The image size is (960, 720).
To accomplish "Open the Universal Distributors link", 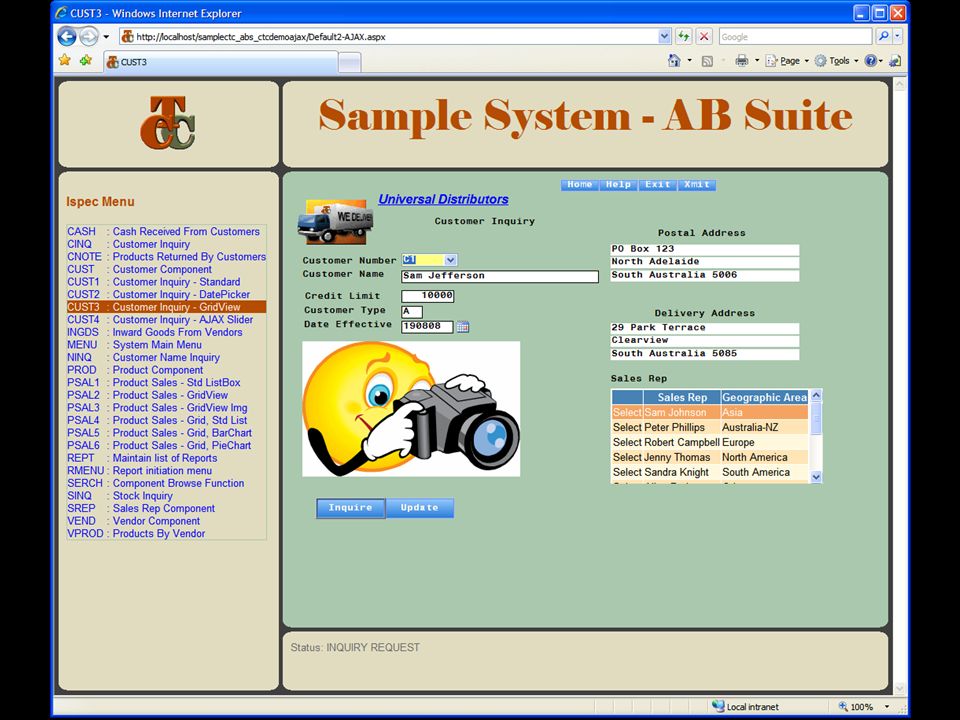I will [443, 199].
